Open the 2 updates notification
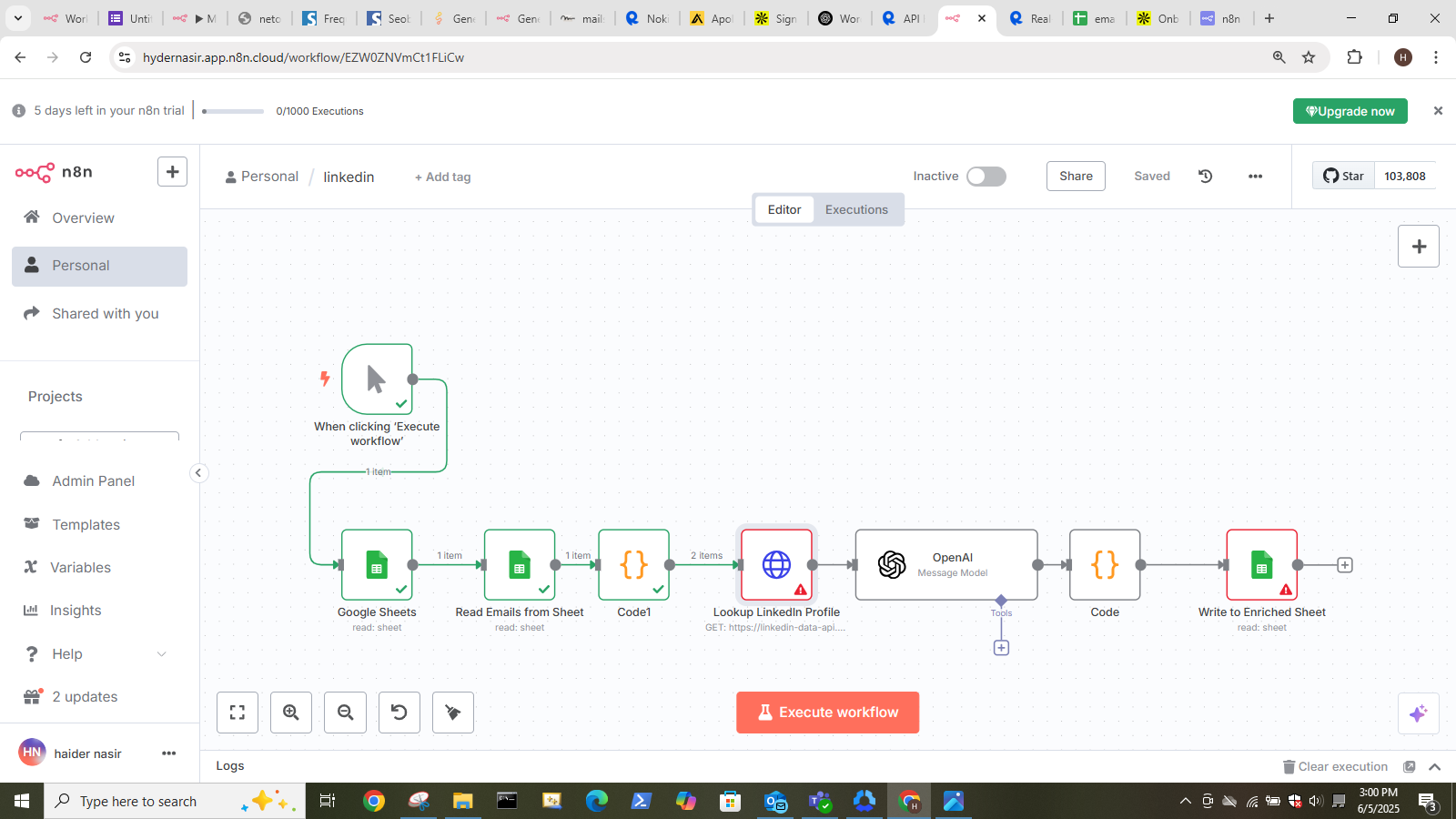The height and width of the screenshot is (819, 1456). point(99,697)
